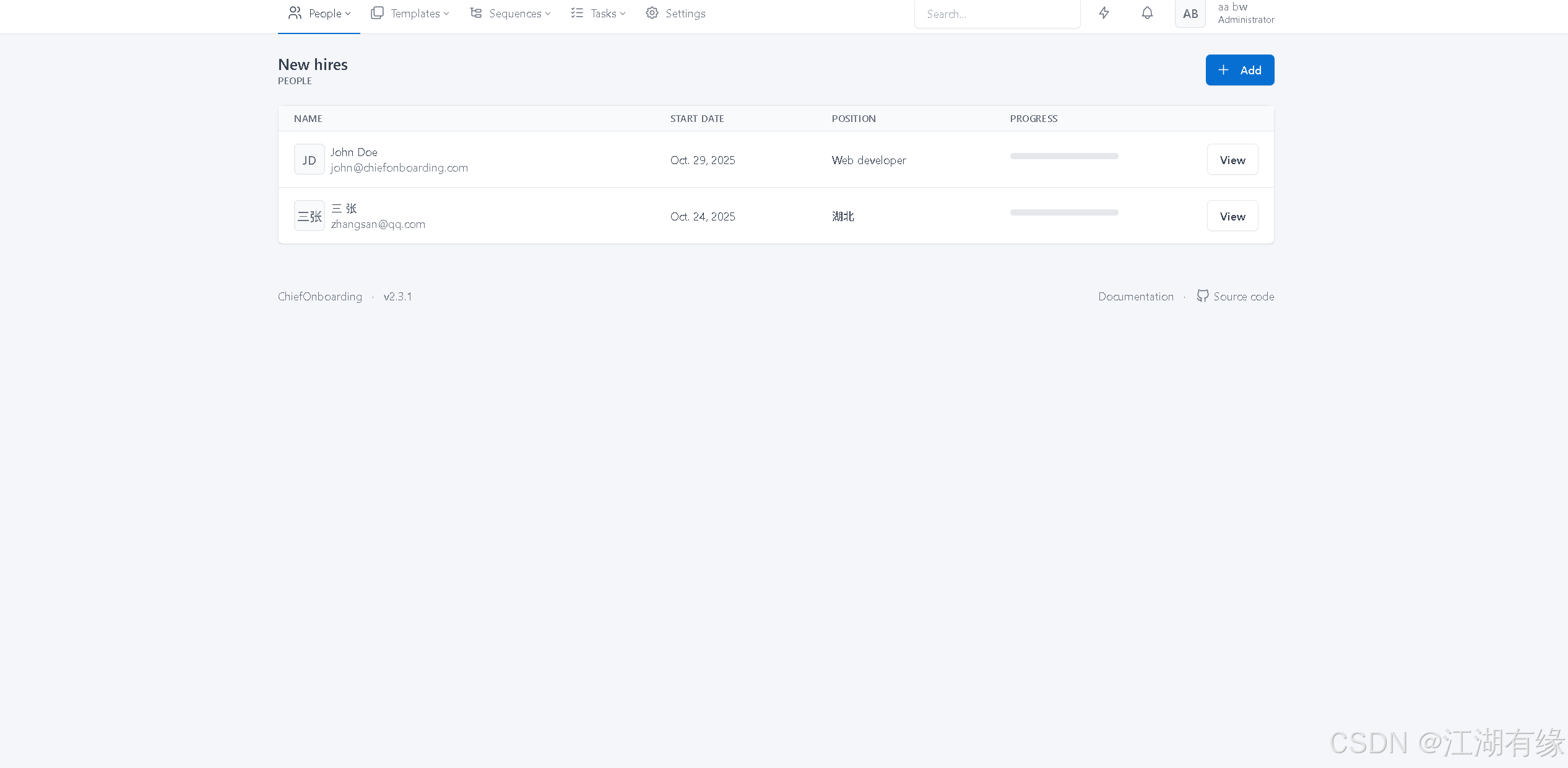Click the Settings gear icon

(652, 13)
